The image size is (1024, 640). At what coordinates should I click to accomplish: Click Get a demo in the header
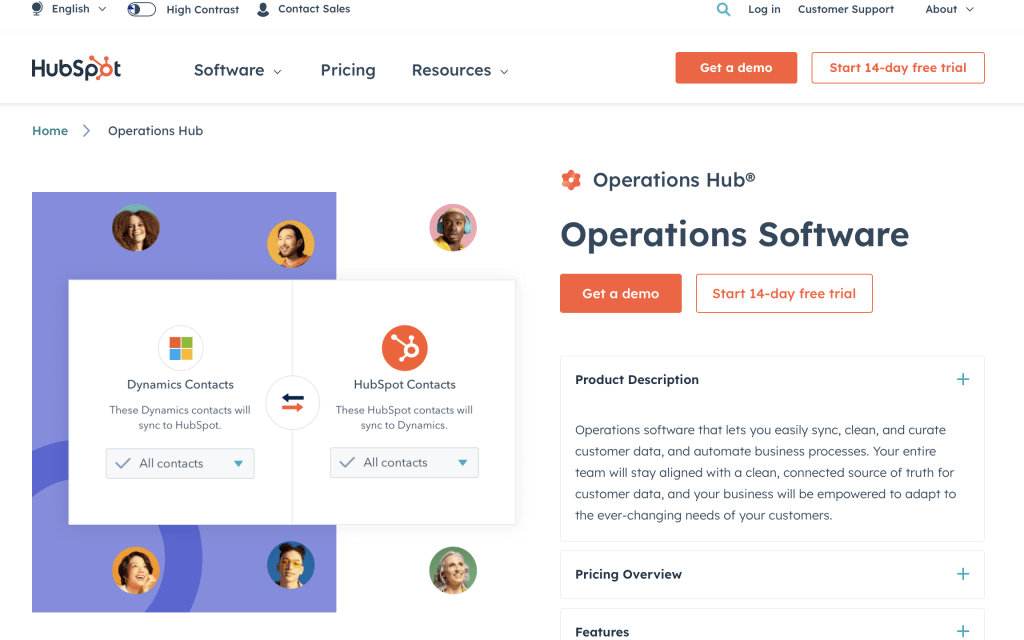736,68
